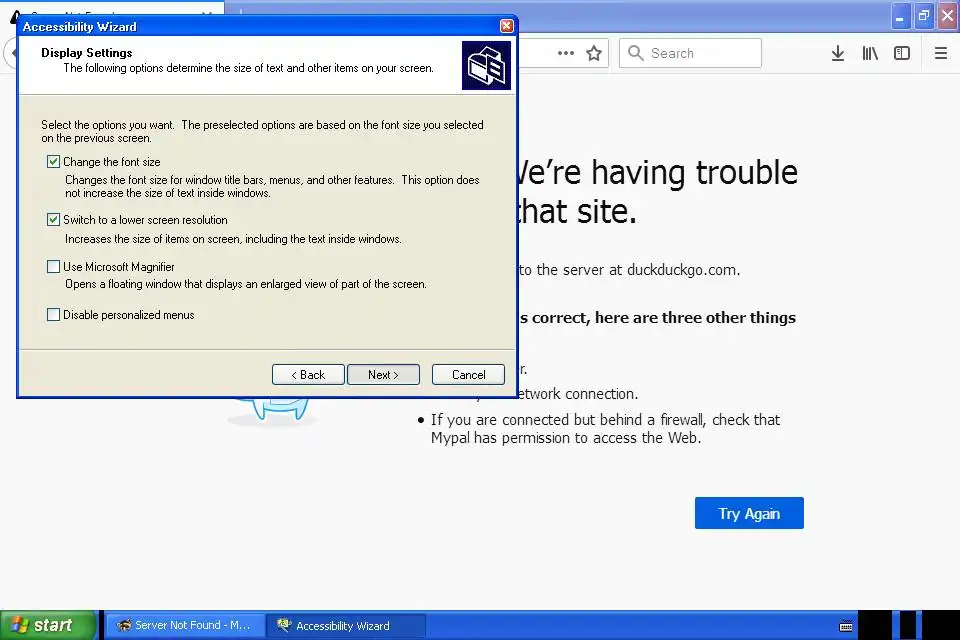Toggle the browser sidebar icon
This screenshot has height=640, width=960.
click(902, 53)
